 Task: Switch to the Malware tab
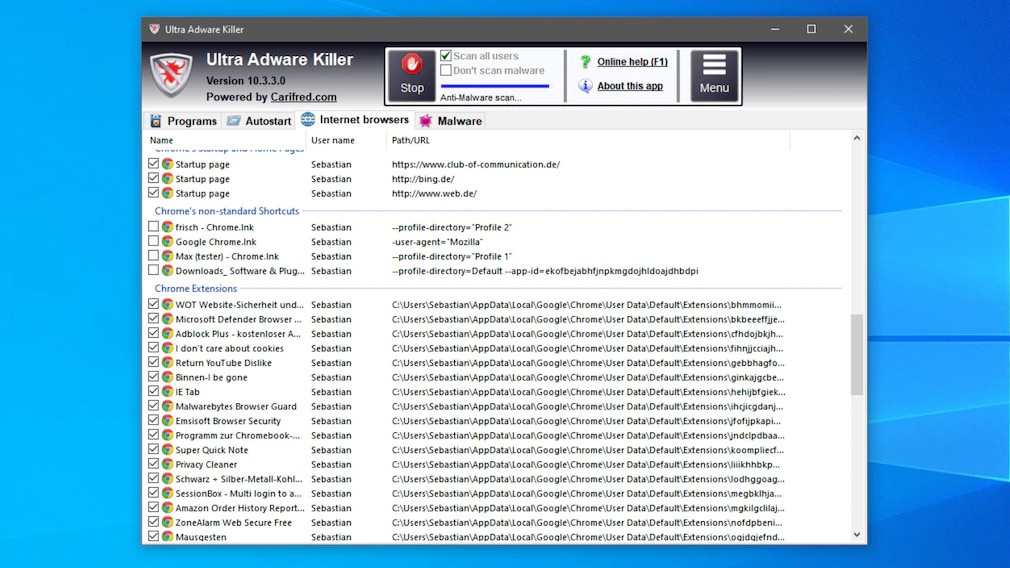pos(450,120)
